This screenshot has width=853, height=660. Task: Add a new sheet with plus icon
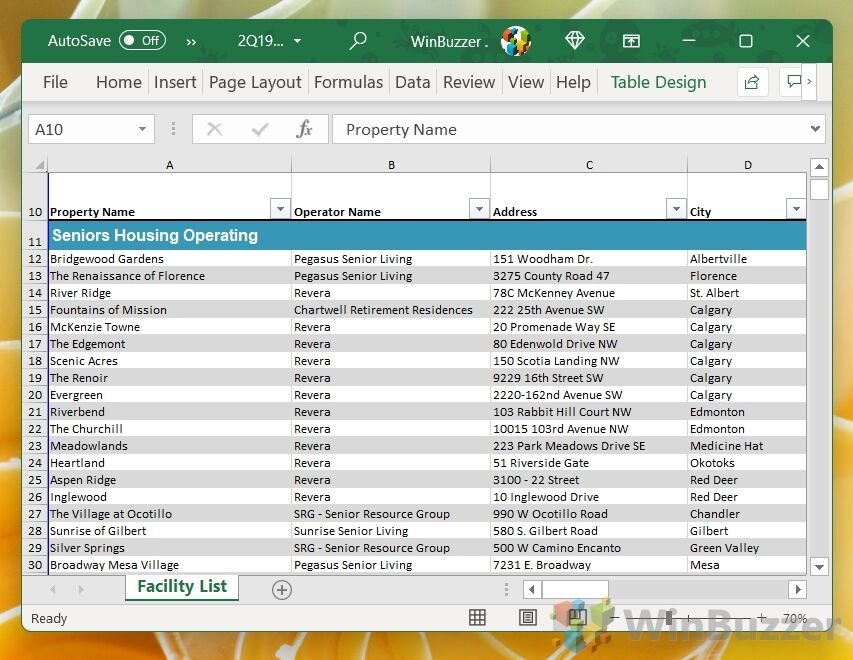(x=282, y=590)
